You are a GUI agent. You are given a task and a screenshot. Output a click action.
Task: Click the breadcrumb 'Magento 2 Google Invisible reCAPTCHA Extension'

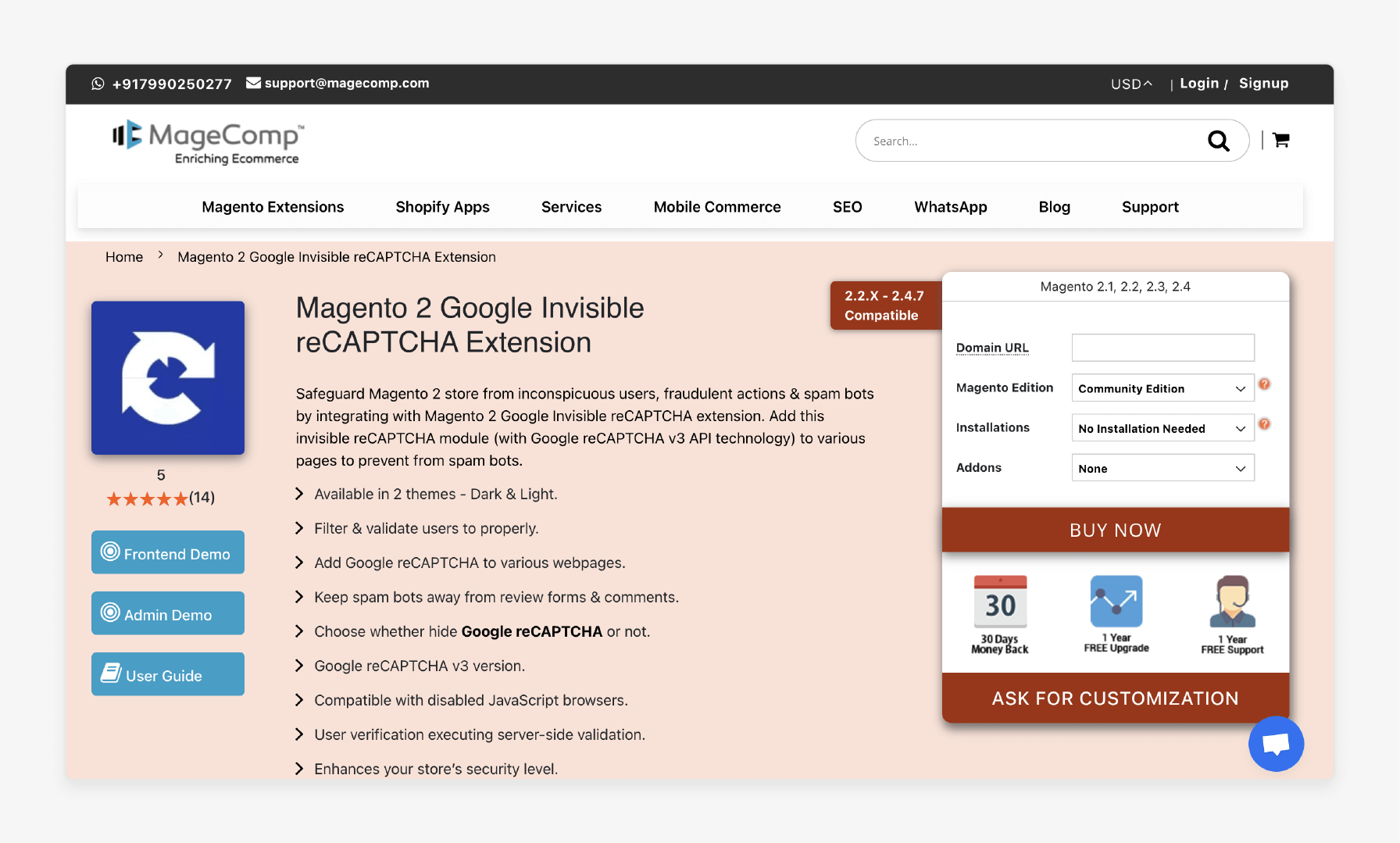click(x=337, y=257)
